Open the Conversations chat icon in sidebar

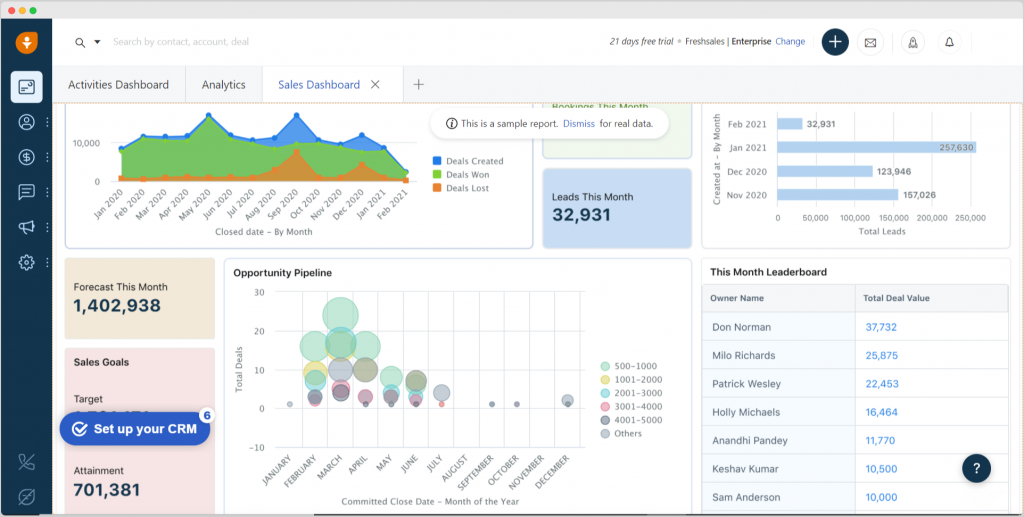click(x=26, y=192)
